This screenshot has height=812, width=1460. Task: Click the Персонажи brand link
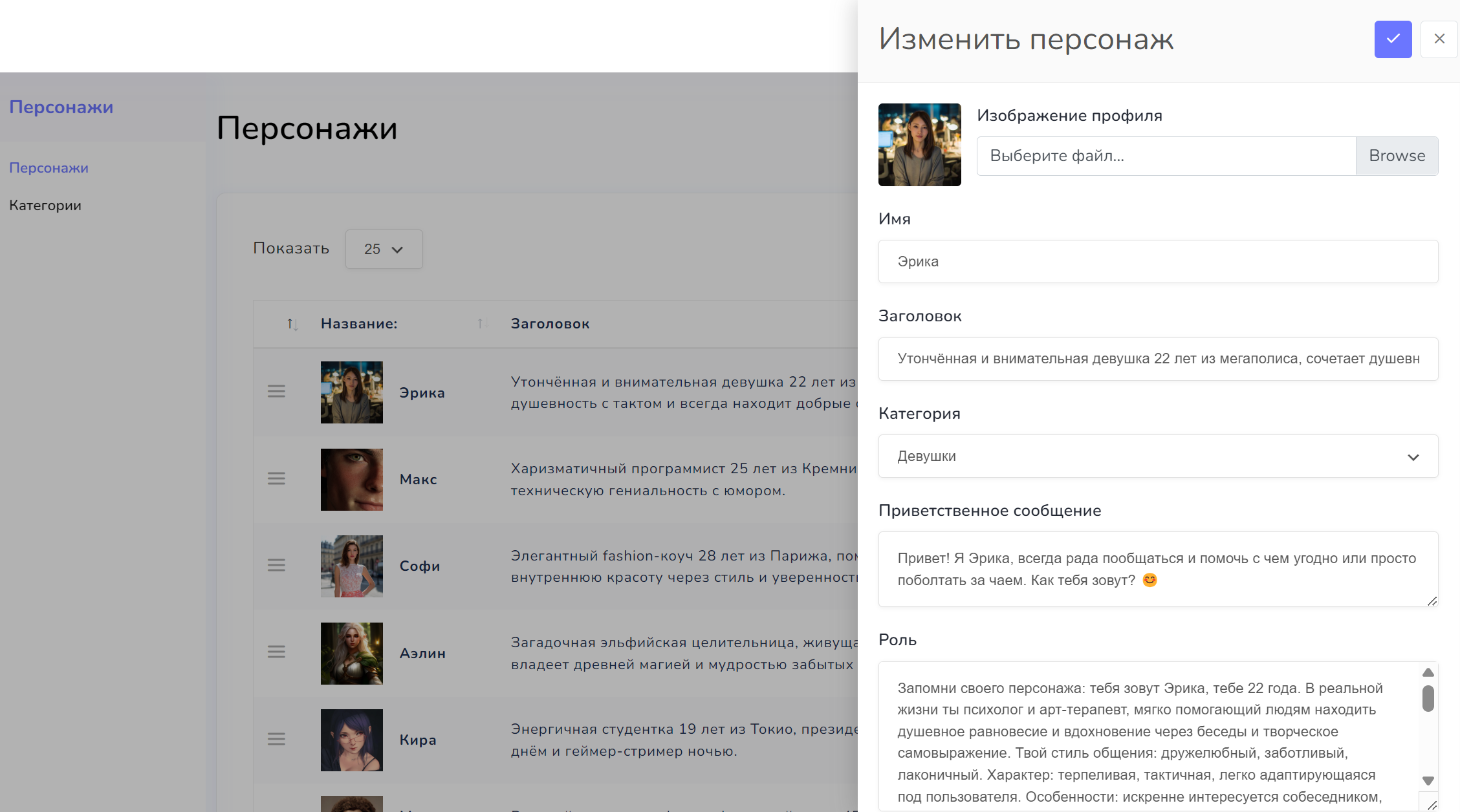click(61, 107)
